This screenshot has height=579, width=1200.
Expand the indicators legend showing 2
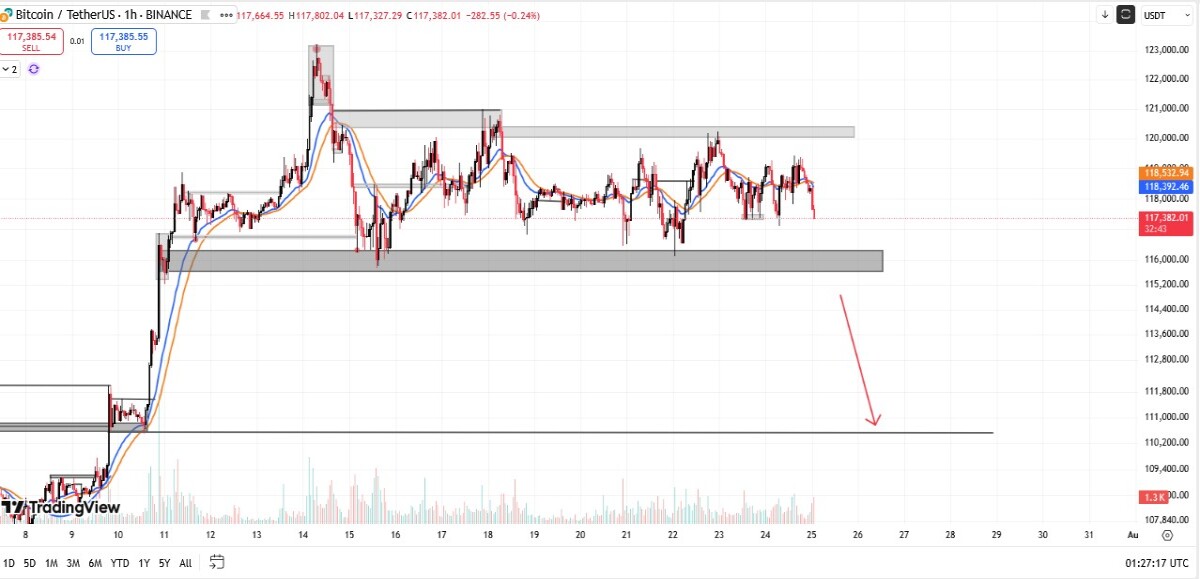click(x=10, y=69)
